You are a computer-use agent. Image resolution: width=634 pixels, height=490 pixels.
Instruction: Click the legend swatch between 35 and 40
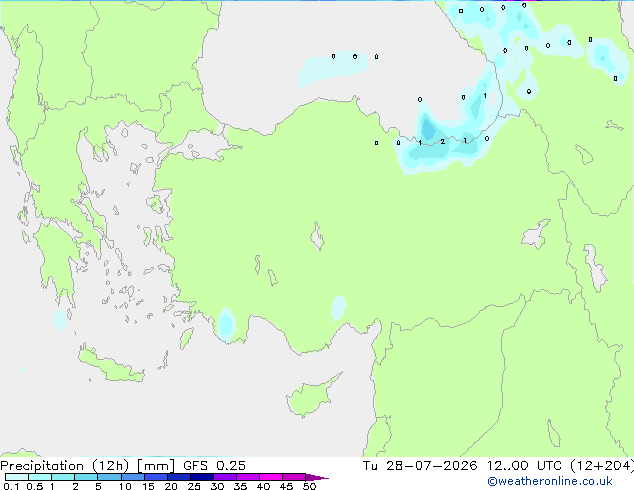247,477
